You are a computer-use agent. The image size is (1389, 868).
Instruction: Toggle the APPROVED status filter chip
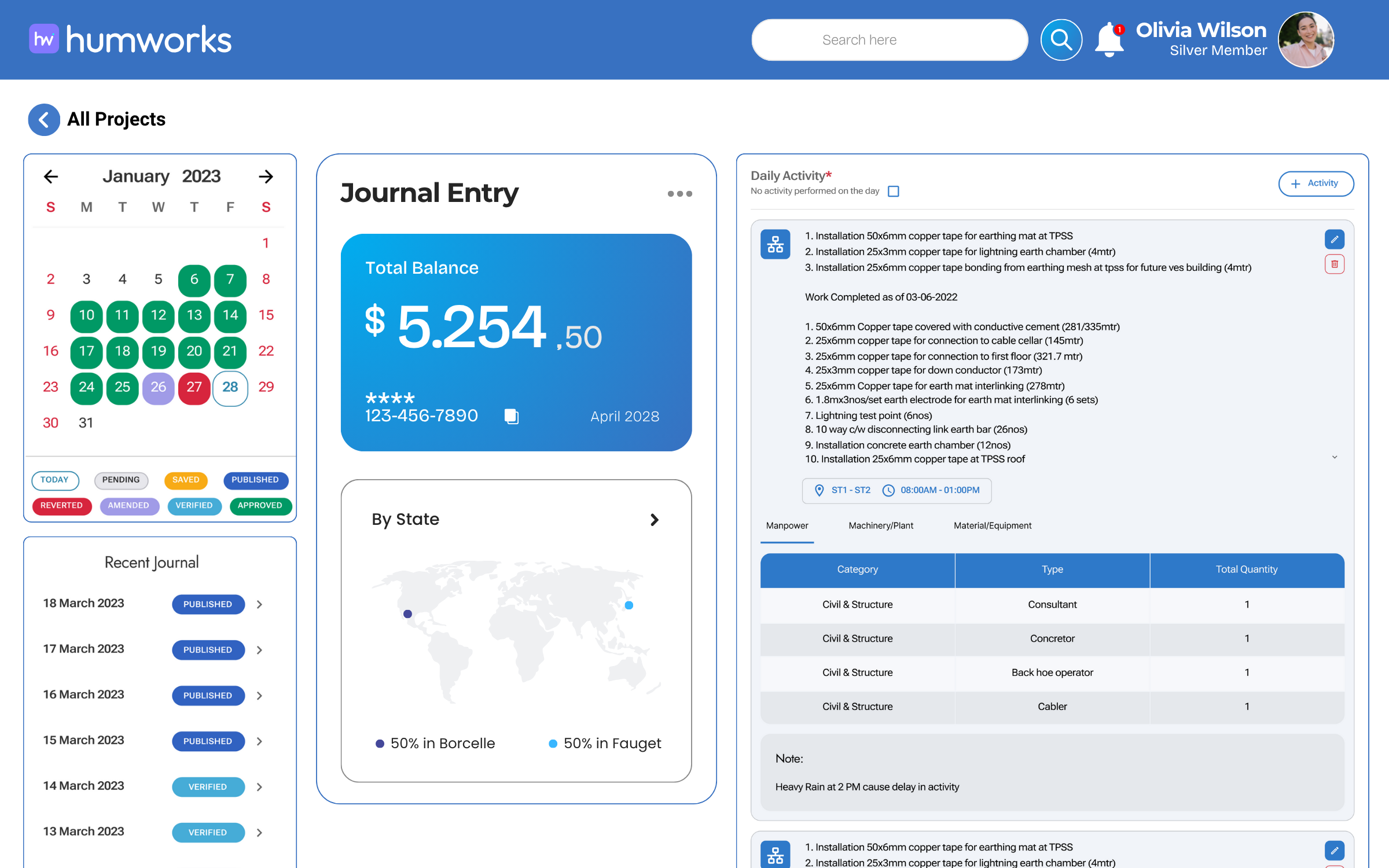click(260, 506)
